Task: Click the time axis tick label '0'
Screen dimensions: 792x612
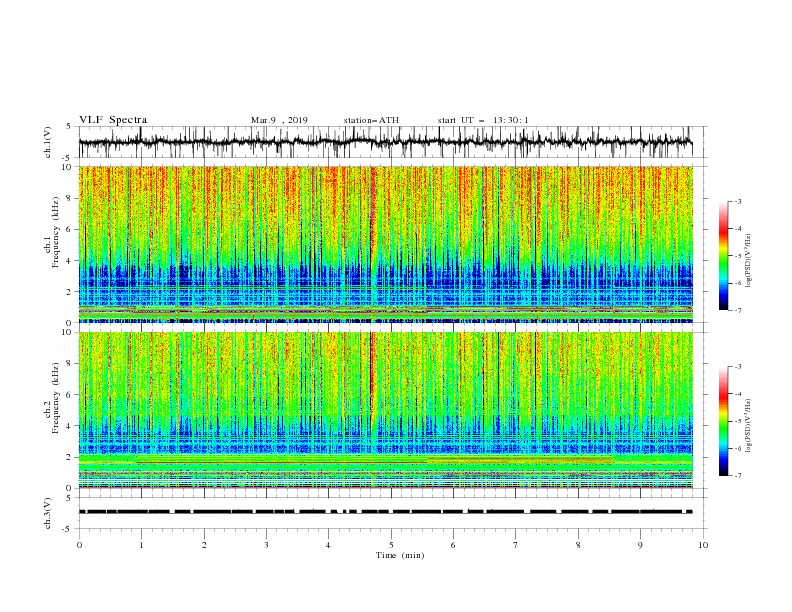Action: (x=79, y=545)
